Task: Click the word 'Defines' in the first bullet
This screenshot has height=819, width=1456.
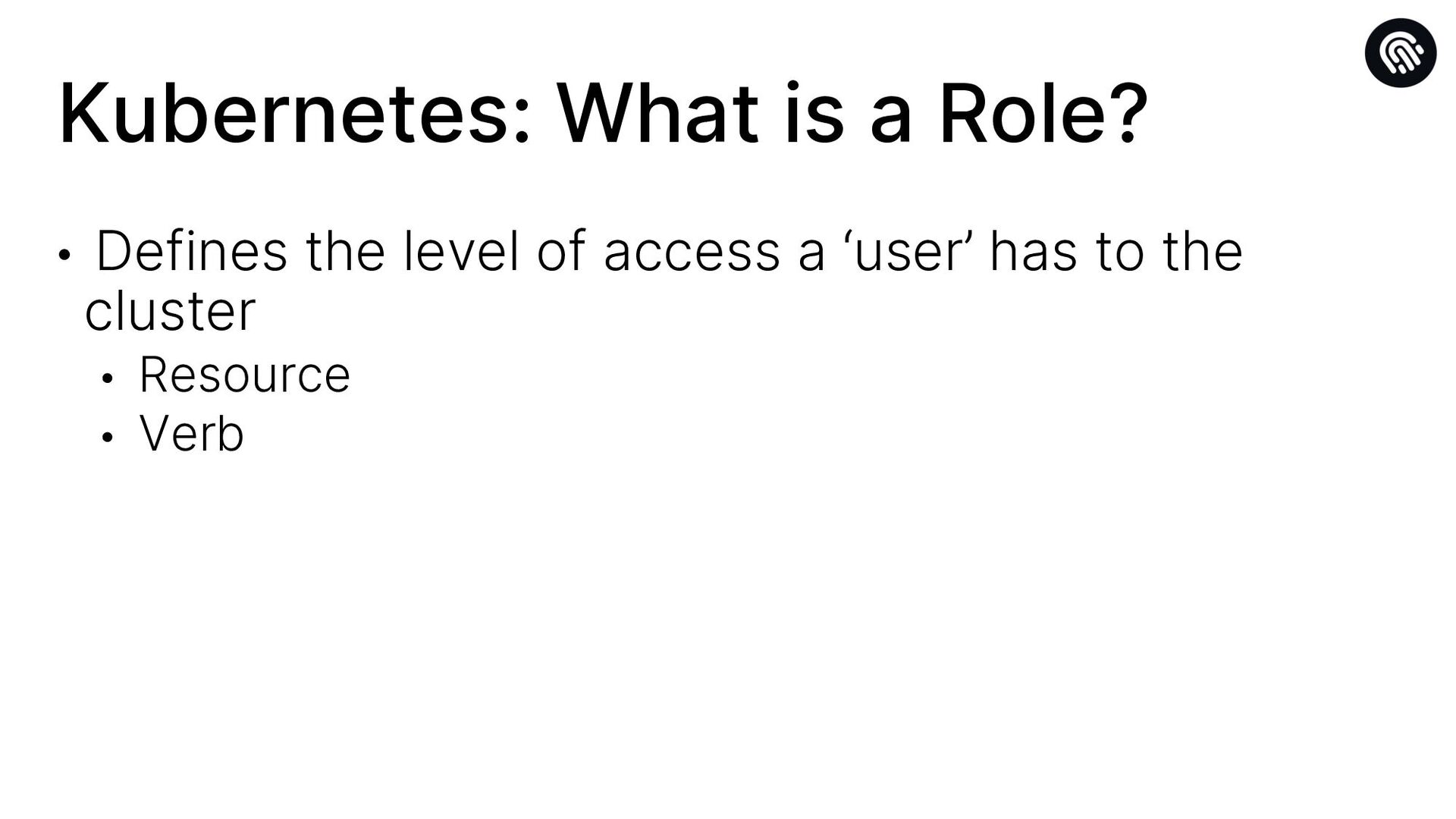Action: coord(192,251)
